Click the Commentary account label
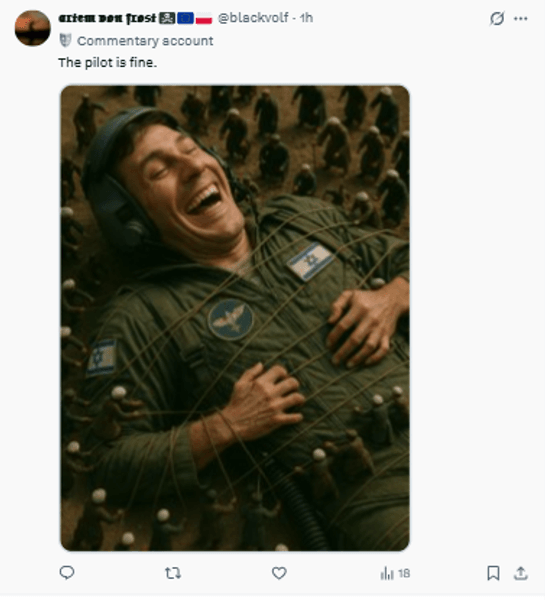 [x=145, y=41]
